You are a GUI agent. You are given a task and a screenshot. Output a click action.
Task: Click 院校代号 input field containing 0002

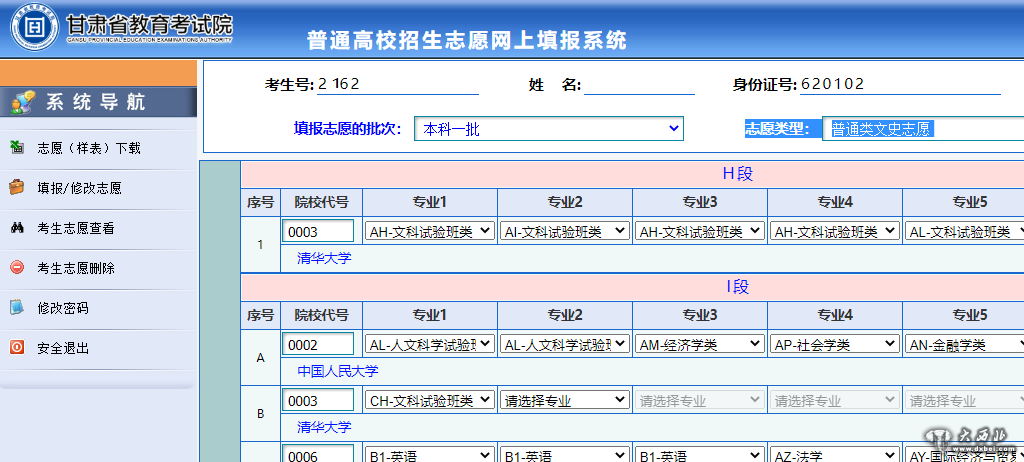tap(318, 345)
